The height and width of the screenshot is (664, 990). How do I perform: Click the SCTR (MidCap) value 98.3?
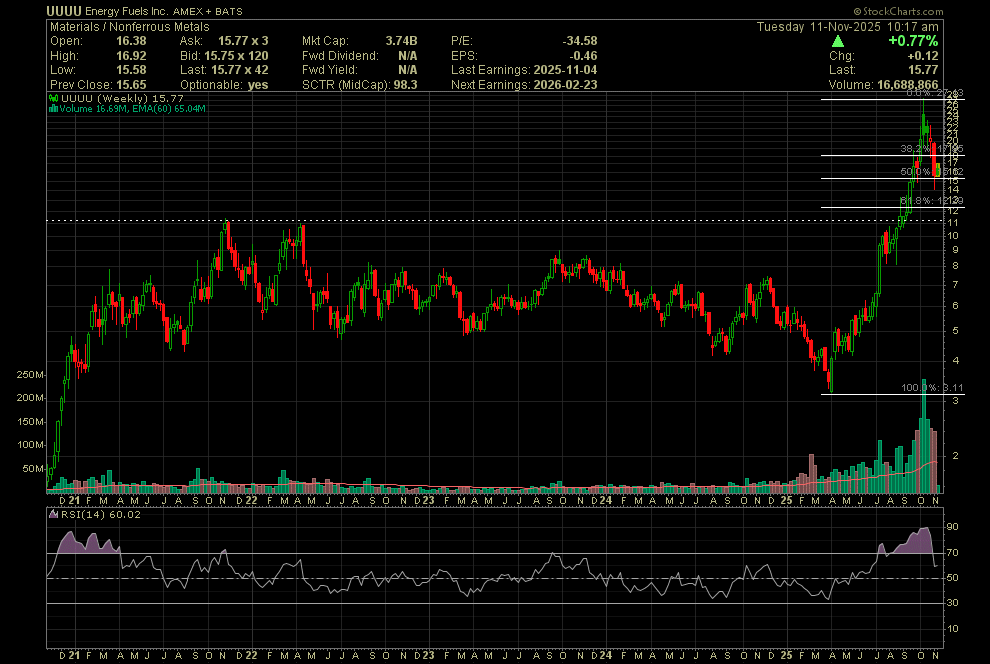405,85
